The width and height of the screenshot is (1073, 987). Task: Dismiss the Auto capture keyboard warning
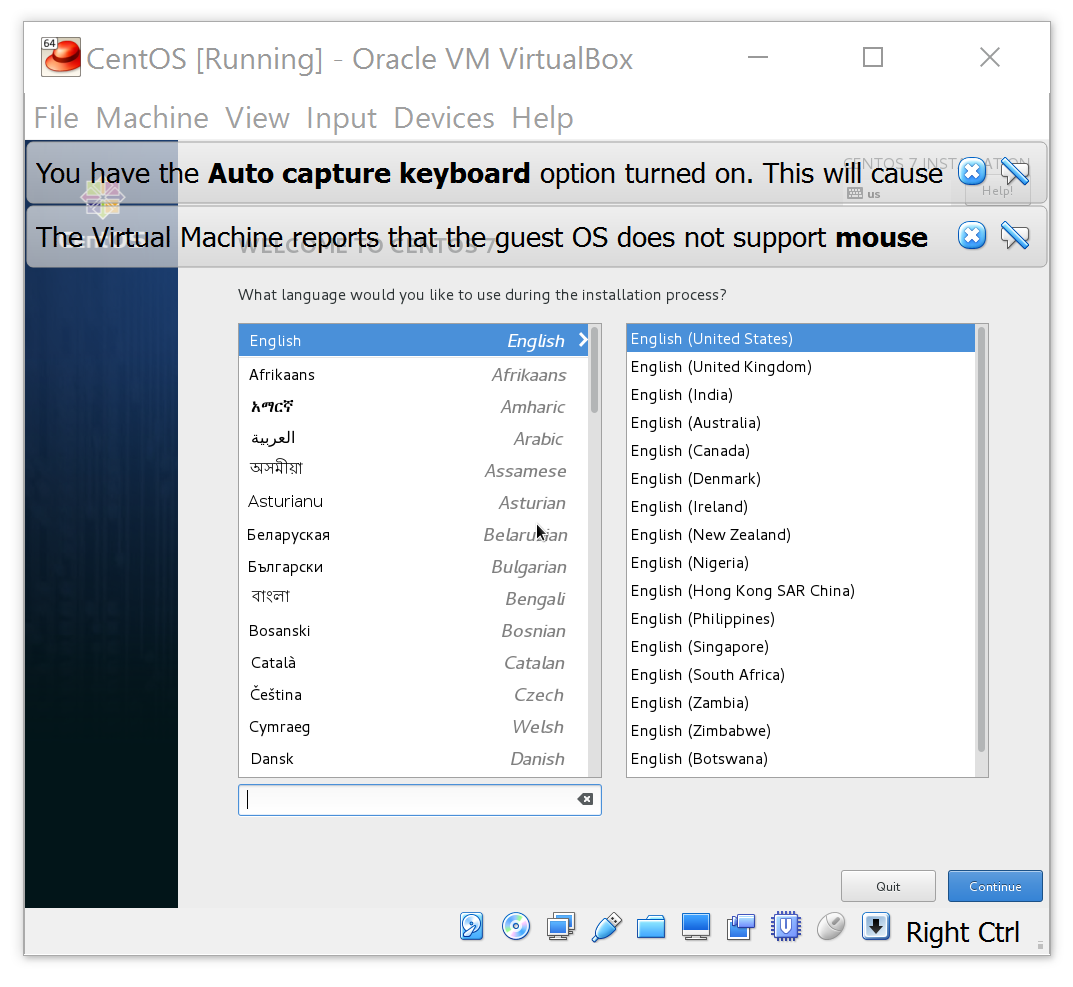pyautogui.click(x=971, y=172)
